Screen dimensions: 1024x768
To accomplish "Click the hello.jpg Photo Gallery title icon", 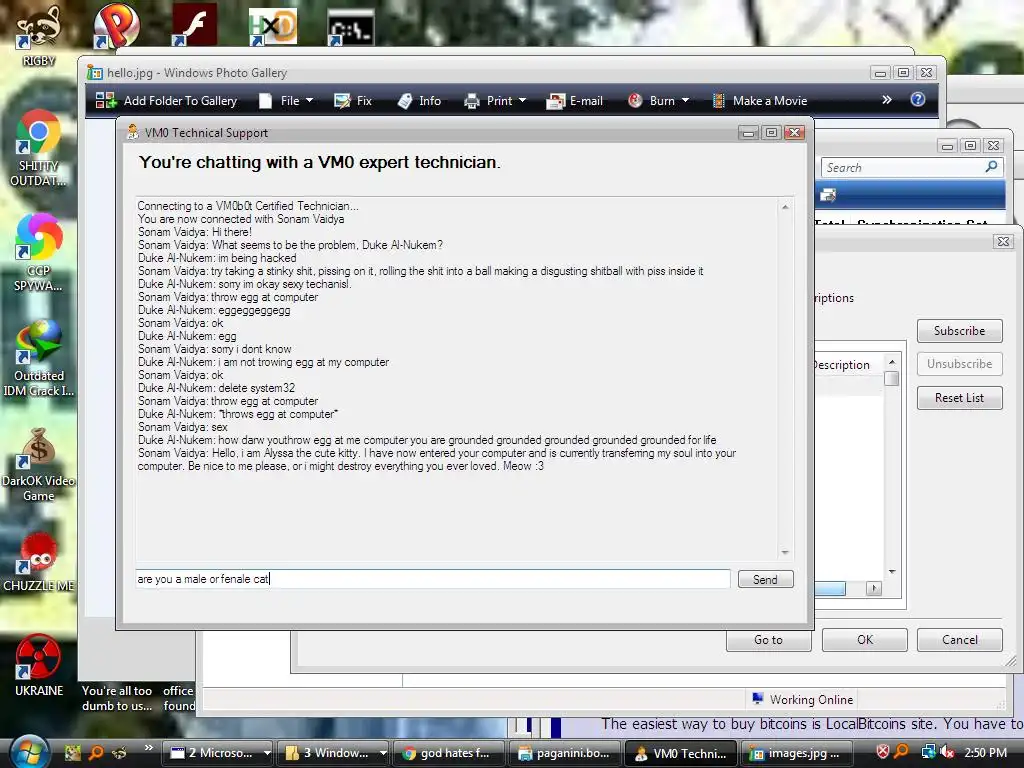I will (x=95, y=72).
